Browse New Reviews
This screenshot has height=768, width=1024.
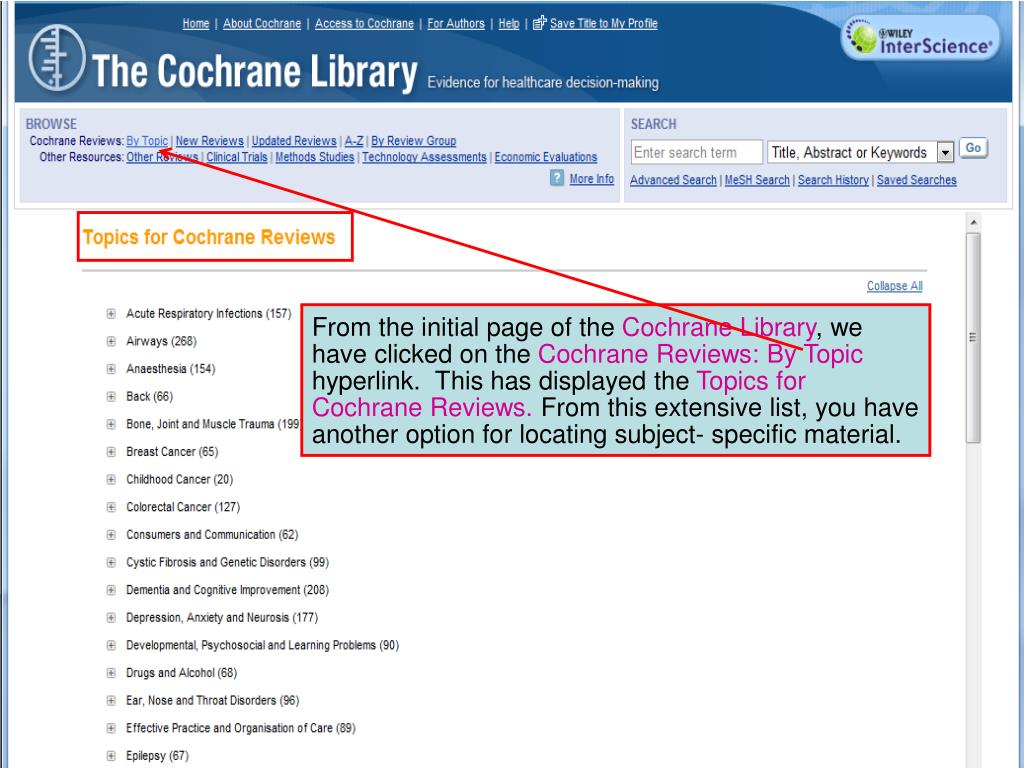point(210,140)
